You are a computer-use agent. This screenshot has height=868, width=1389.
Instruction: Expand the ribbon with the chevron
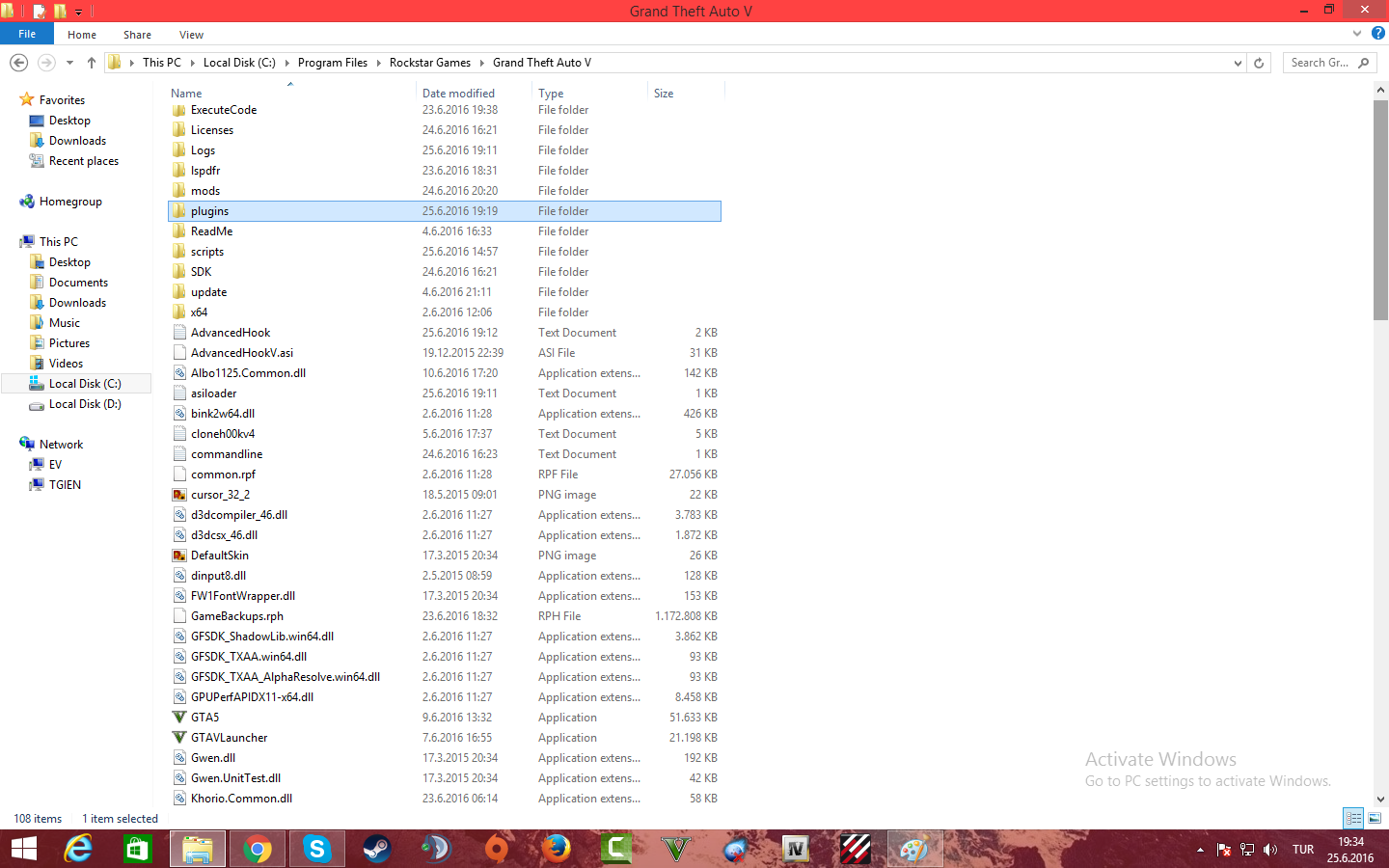(x=1357, y=34)
